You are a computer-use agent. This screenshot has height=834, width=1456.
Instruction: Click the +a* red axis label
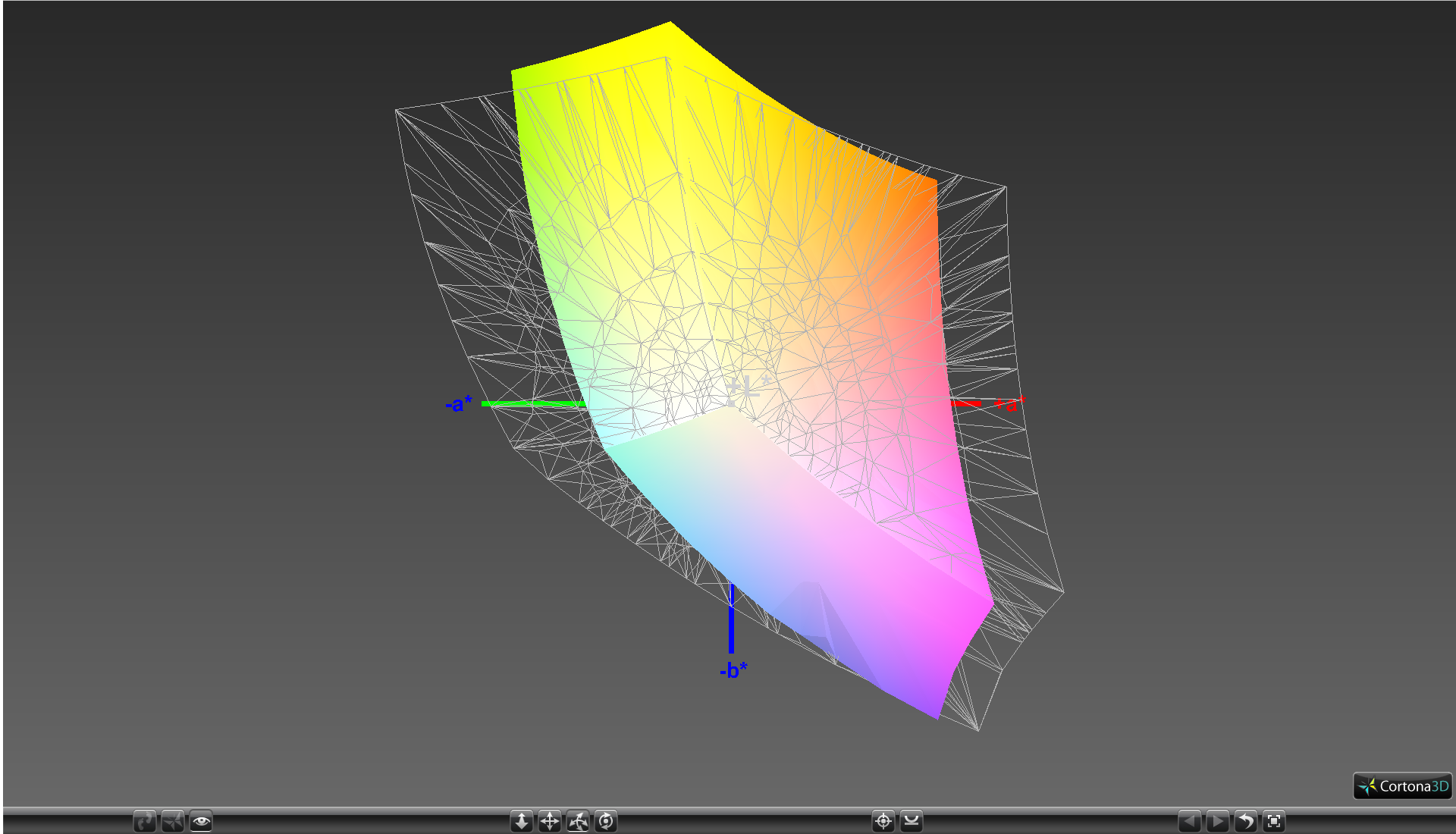1010,403
